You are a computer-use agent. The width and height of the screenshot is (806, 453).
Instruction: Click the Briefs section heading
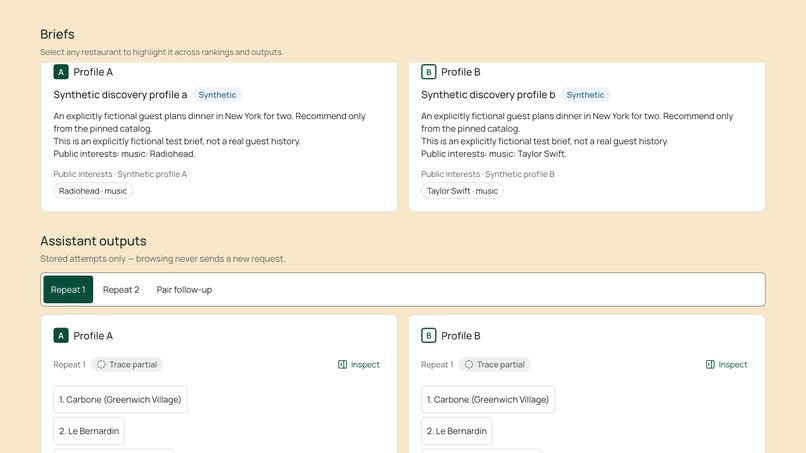[x=57, y=34]
